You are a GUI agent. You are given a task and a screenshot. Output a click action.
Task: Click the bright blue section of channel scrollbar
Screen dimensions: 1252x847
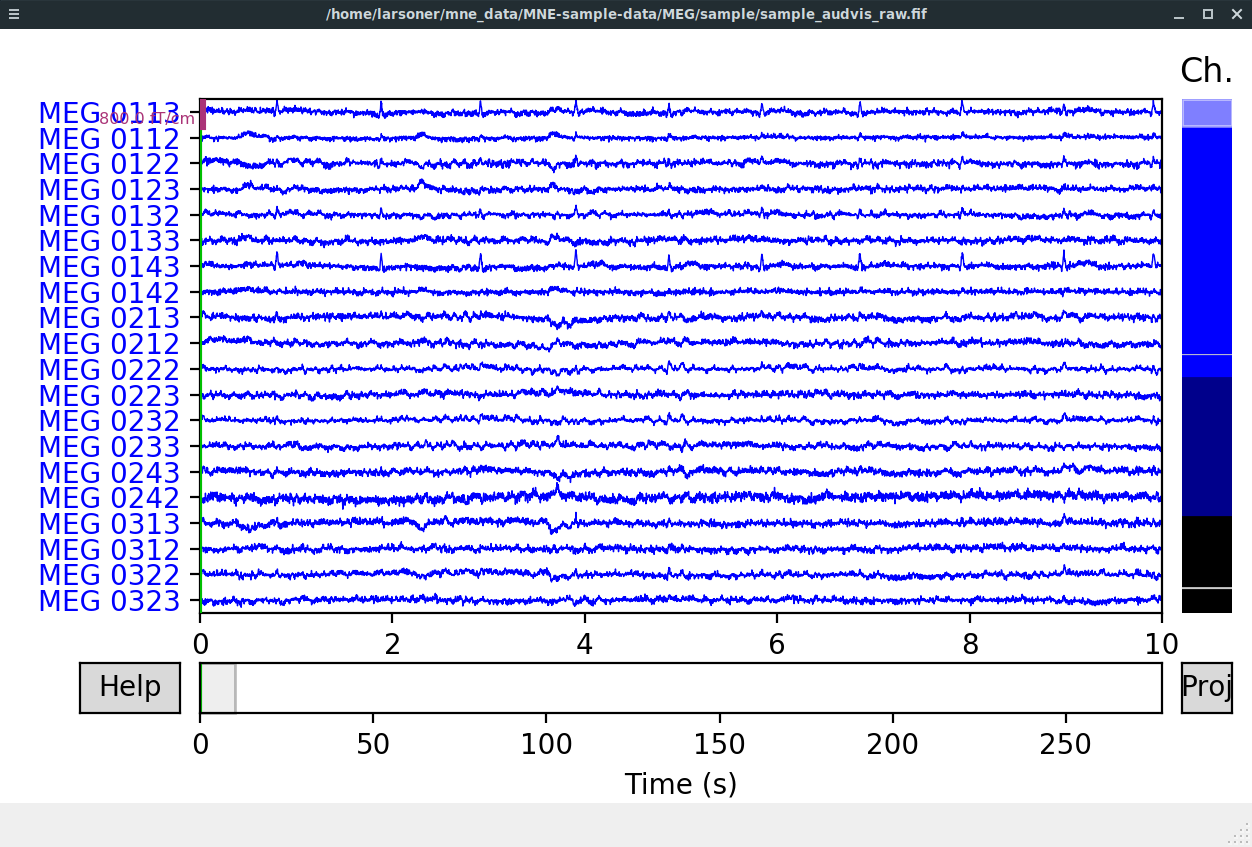click(1207, 252)
